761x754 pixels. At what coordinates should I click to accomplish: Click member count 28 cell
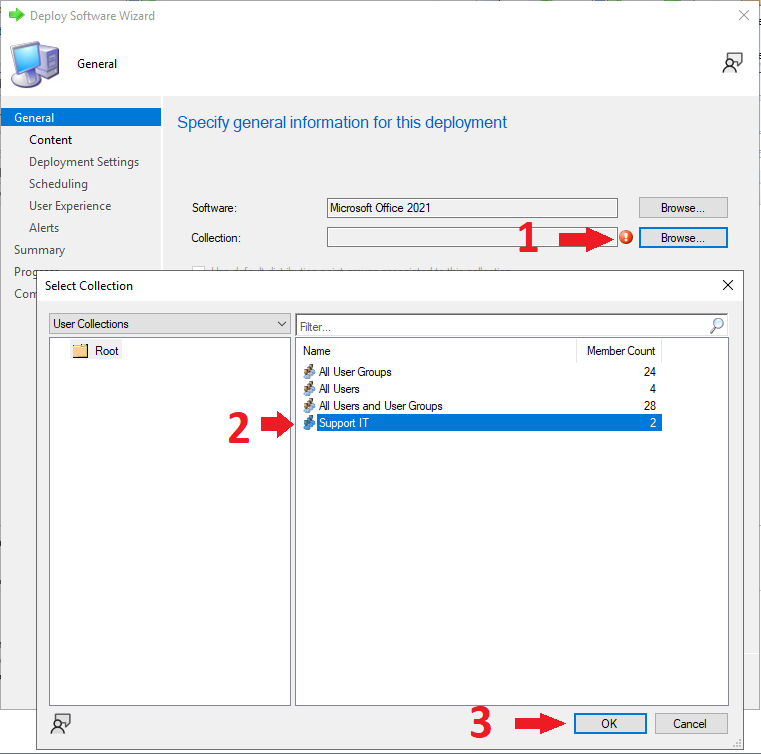pos(649,406)
